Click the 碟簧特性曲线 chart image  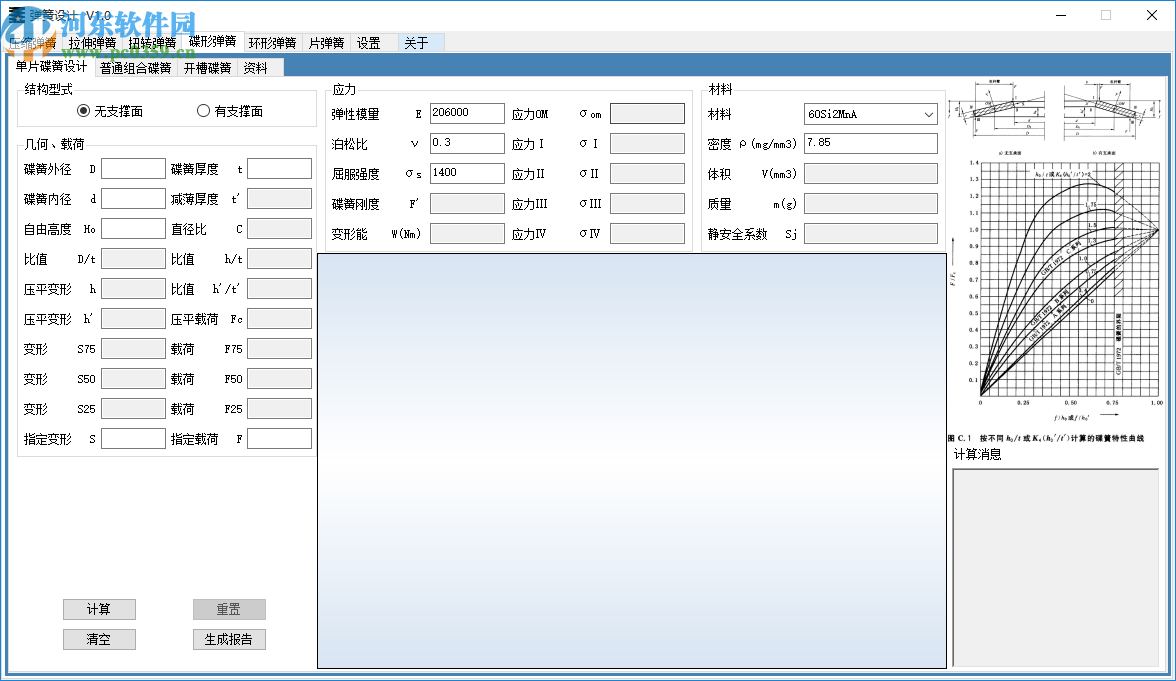point(1058,300)
